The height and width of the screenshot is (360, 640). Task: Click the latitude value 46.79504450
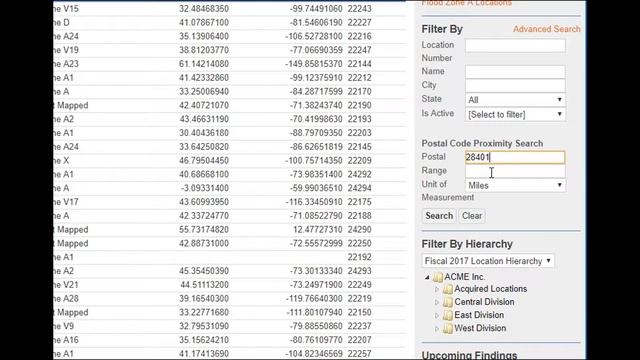[204, 160]
